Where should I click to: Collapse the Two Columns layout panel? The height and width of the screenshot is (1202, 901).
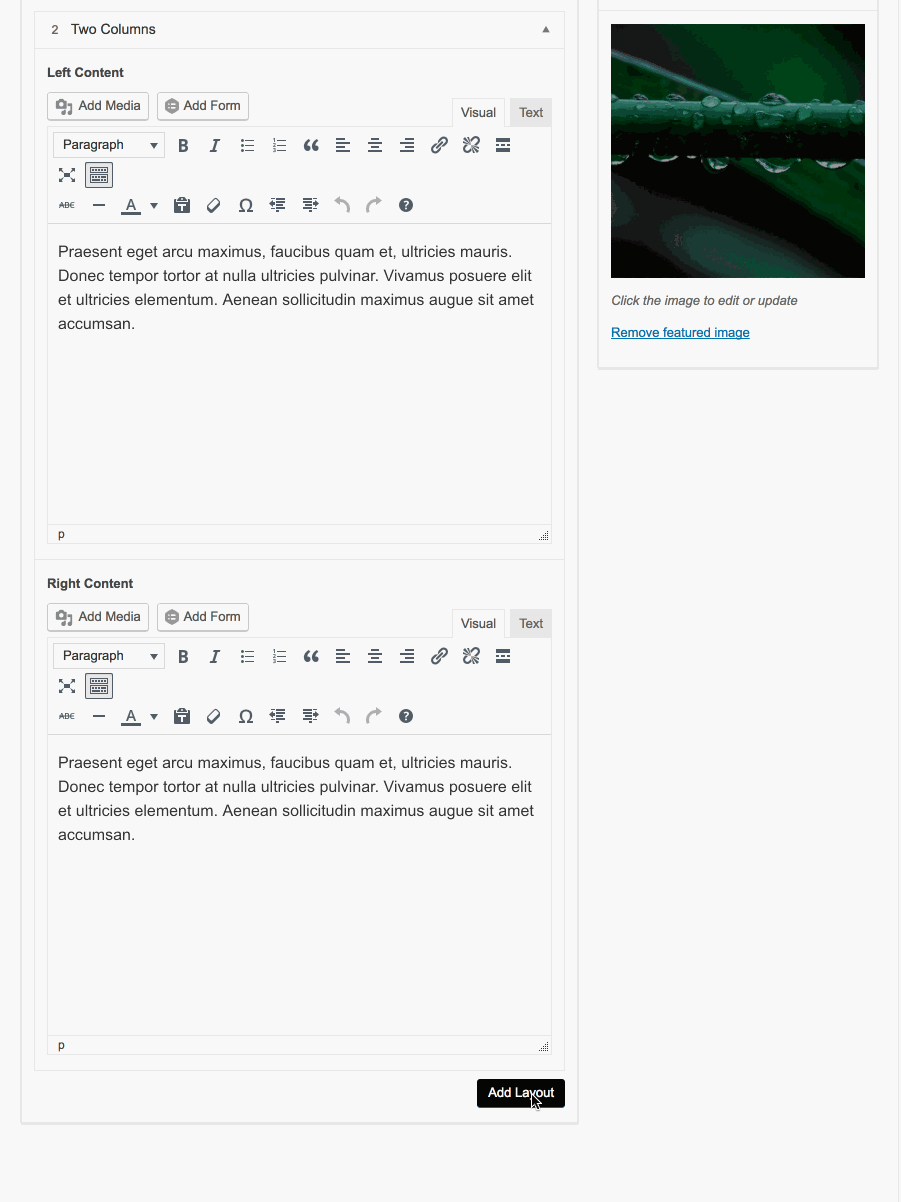(546, 30)
